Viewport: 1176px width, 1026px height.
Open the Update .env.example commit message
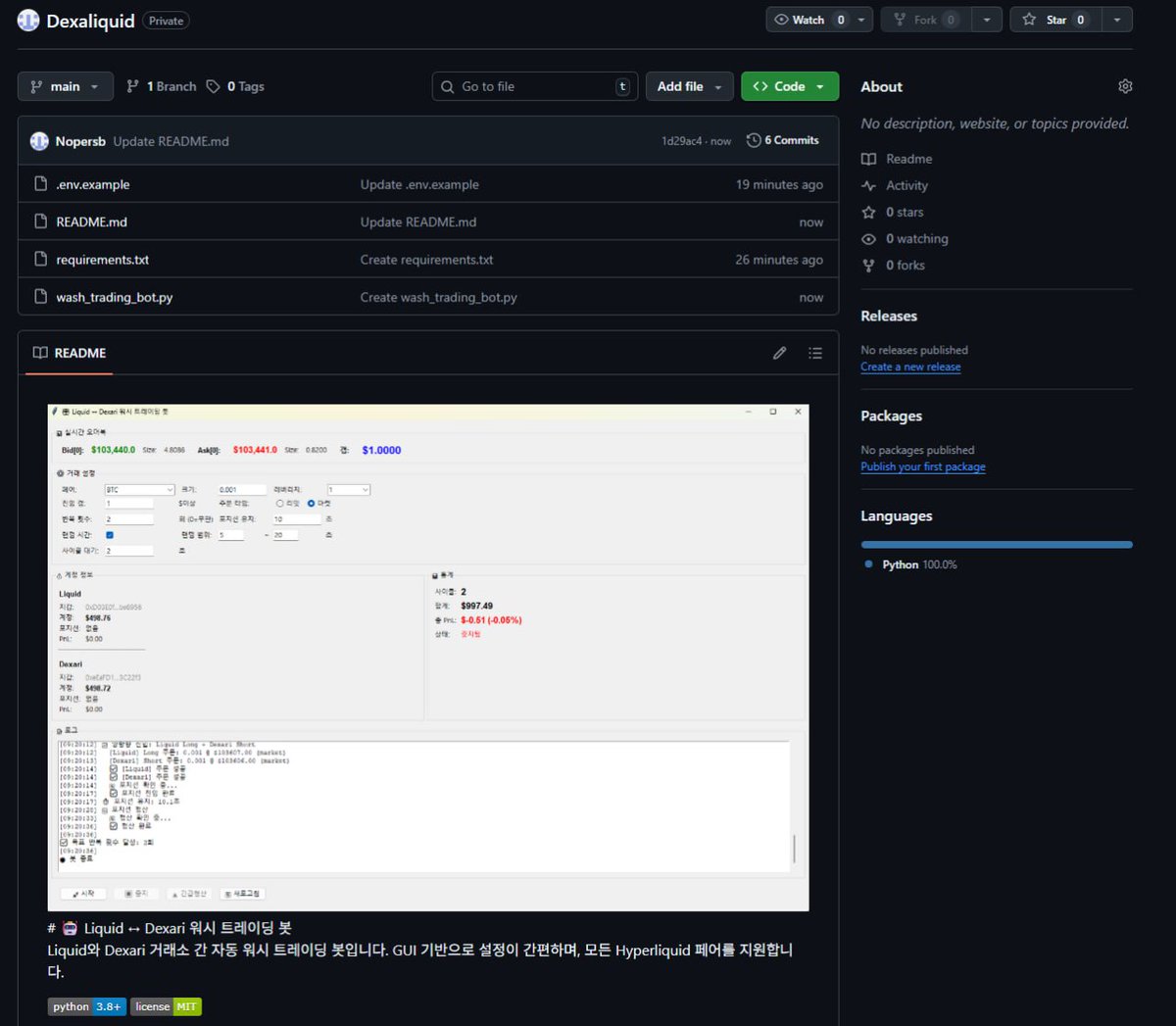pos(419,184)
